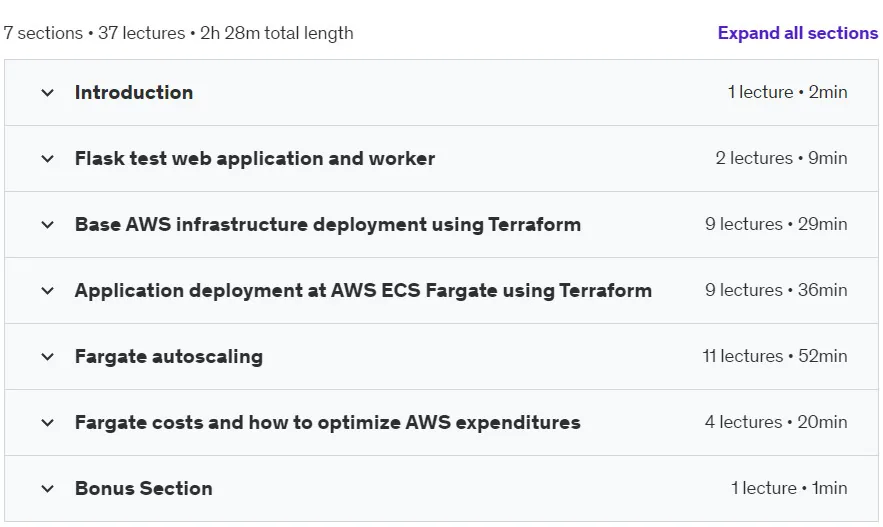The width and height of the screenshot is (883, 527).
Task: Open Fargate autoscaling section title
Action: coord(169,356)
